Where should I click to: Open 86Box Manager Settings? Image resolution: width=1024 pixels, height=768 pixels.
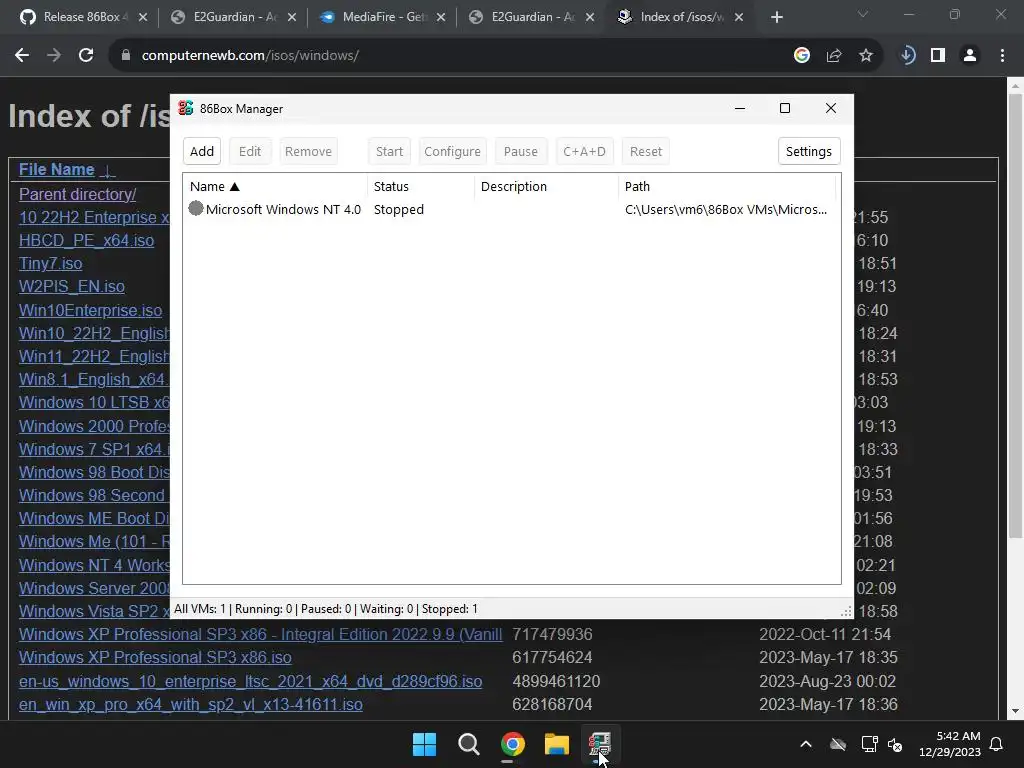pos(808,152)
